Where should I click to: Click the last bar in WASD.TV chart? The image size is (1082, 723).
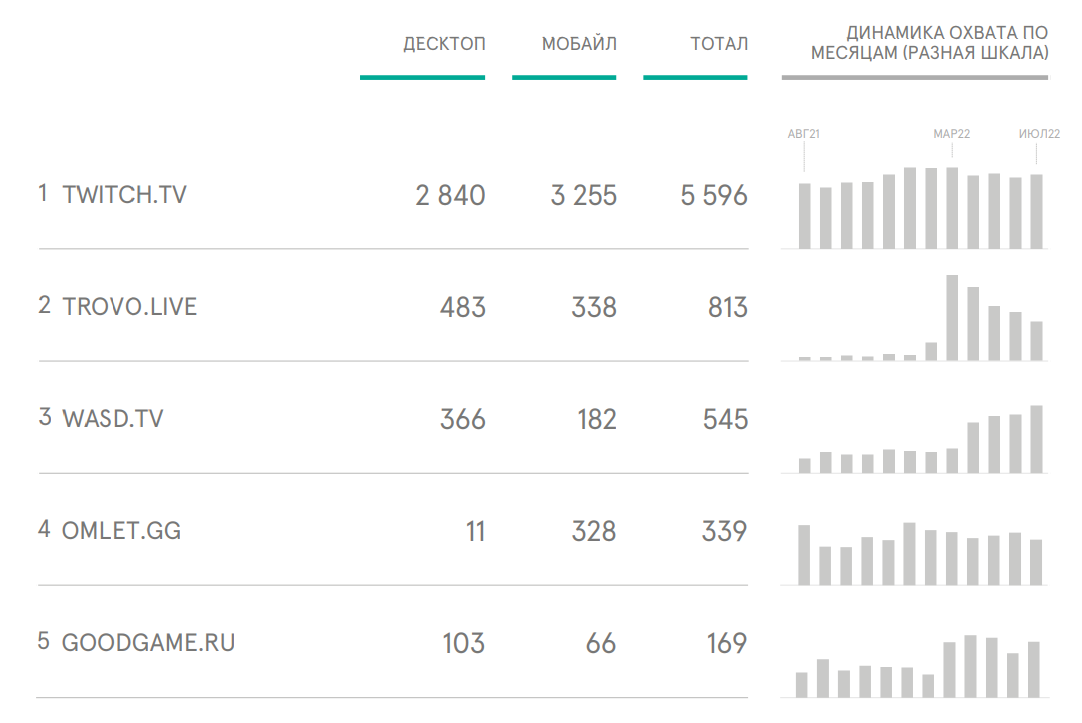tap(1036, 438)
